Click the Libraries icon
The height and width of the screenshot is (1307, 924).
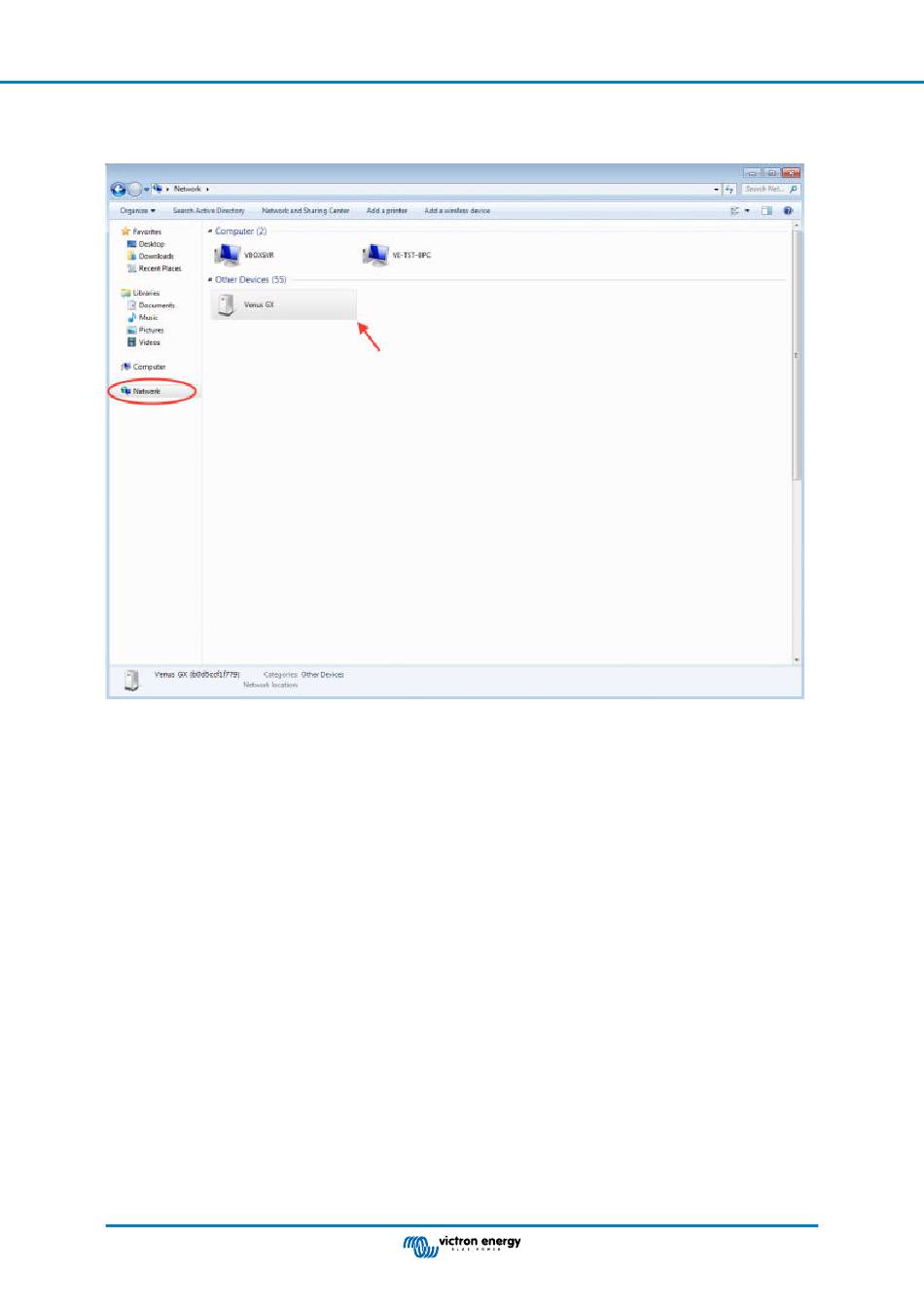click(125, 294)
